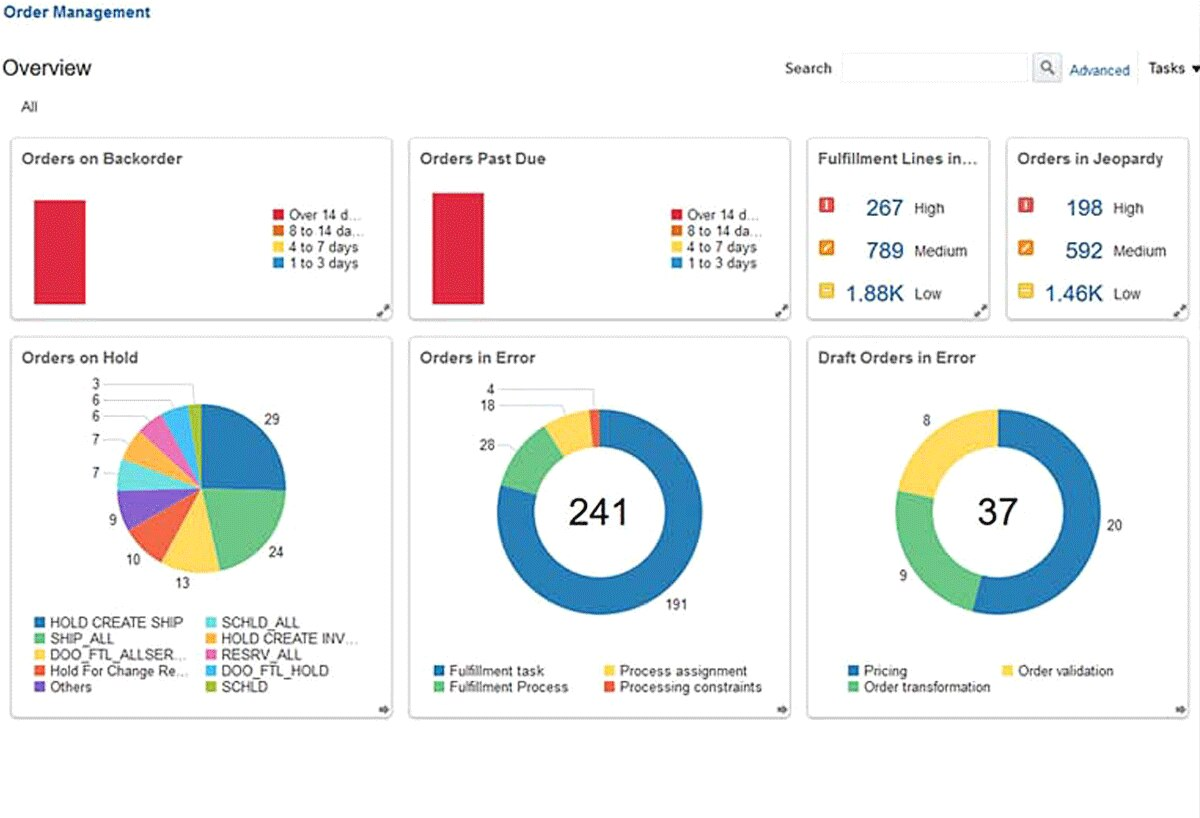
Task: Open the Advanced search link
Action: click(x=1099, y=70)
